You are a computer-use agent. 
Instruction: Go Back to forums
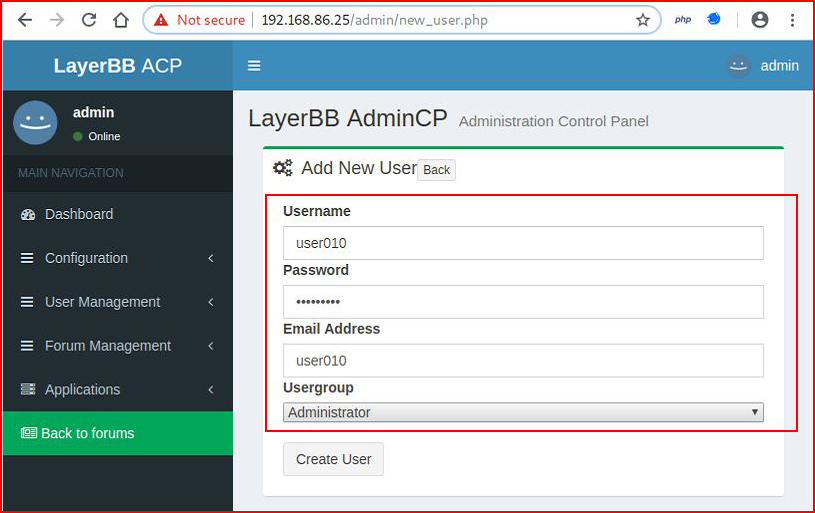(118, 433)
